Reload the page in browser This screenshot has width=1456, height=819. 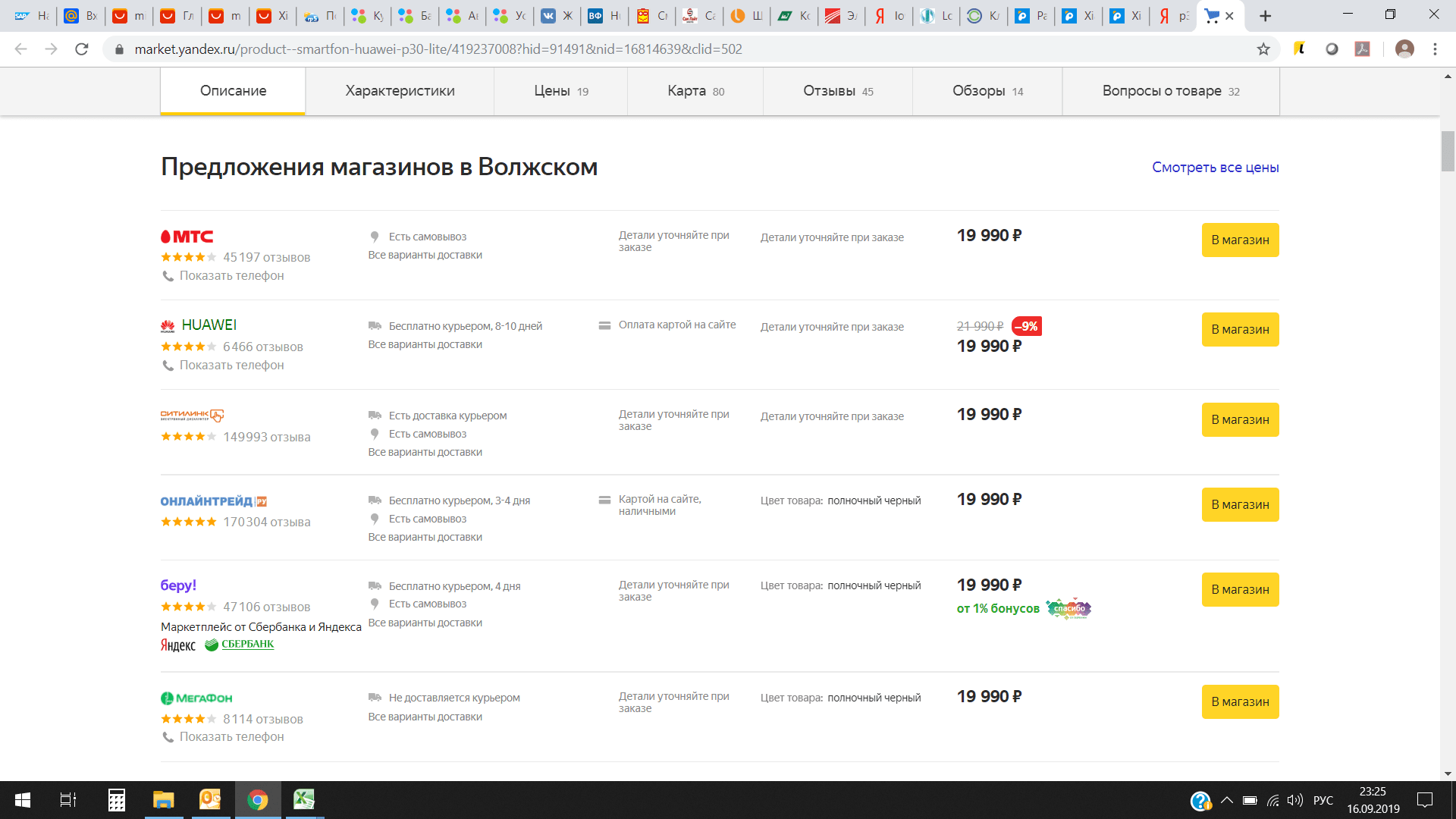point(82,49)
